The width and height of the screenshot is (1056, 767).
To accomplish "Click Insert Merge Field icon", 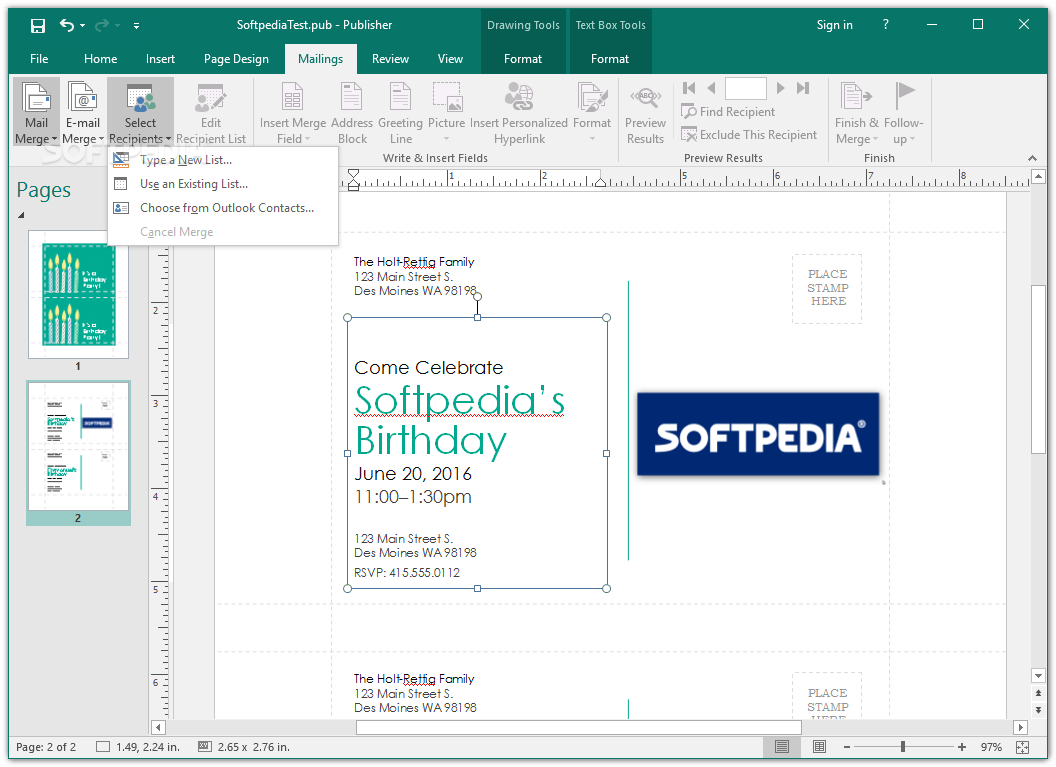I will coord(292,98).
